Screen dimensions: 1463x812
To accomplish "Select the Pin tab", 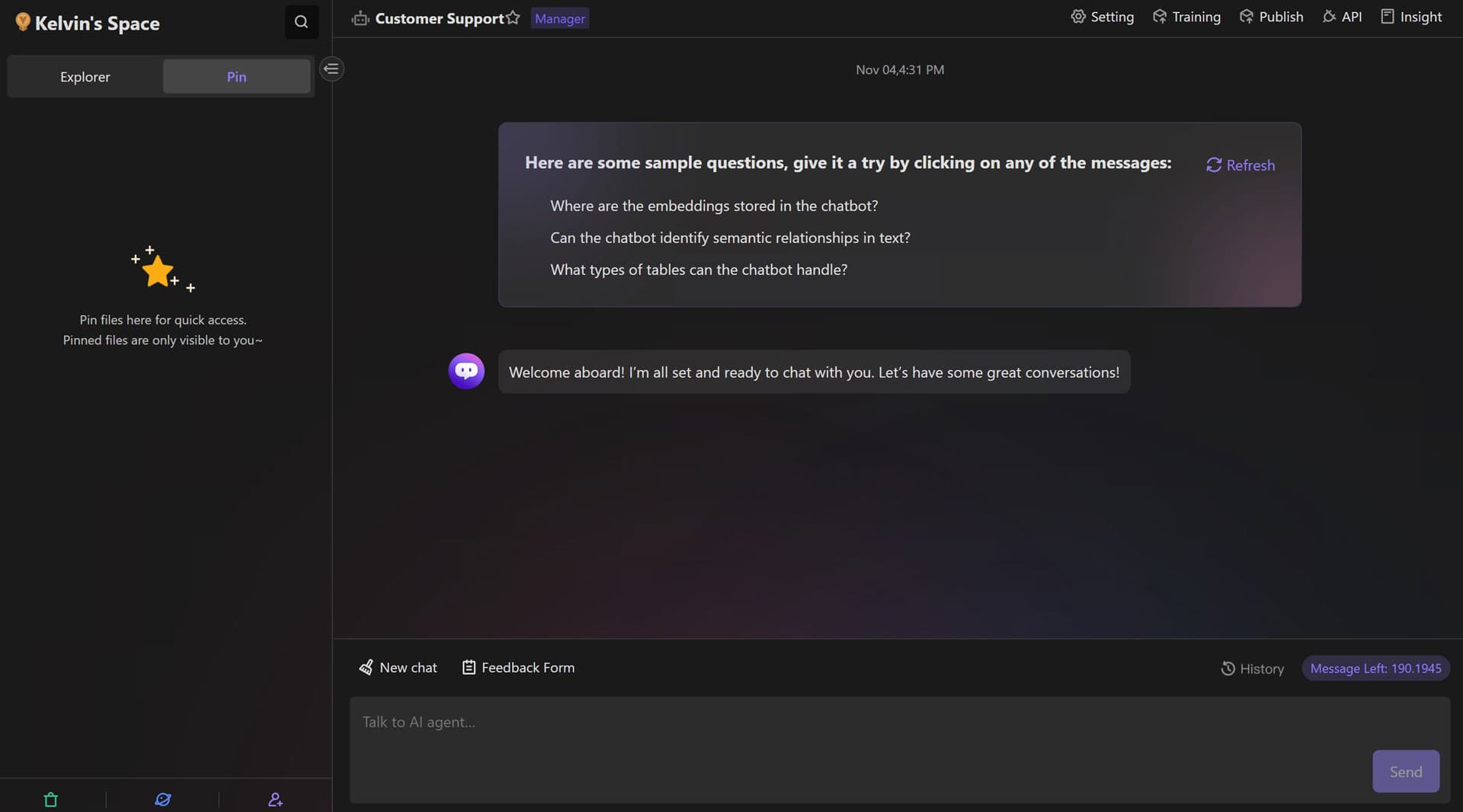I will pyautogui.click(x=236, y=77).
